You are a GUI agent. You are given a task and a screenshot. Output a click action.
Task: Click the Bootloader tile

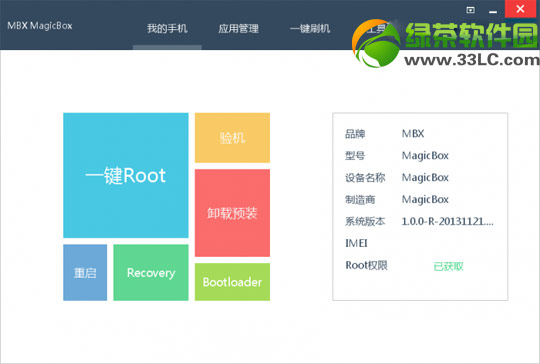232,282
